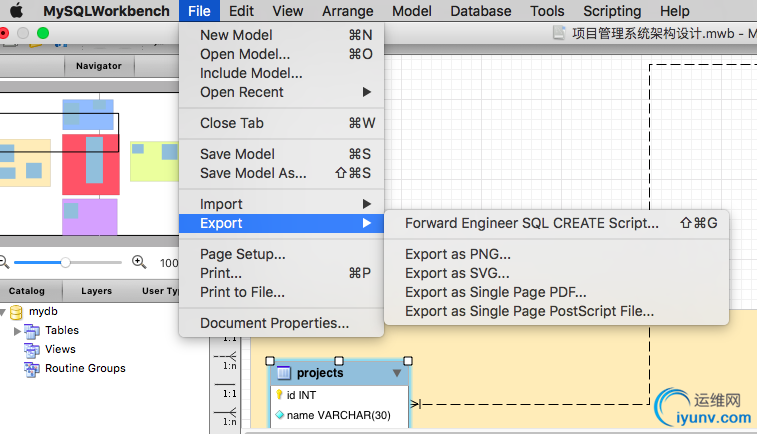Image resolution: width=757 pixels, height=434 pixels.
Task: Choose Export as PNG...
Action: click(x=556, y=254)
